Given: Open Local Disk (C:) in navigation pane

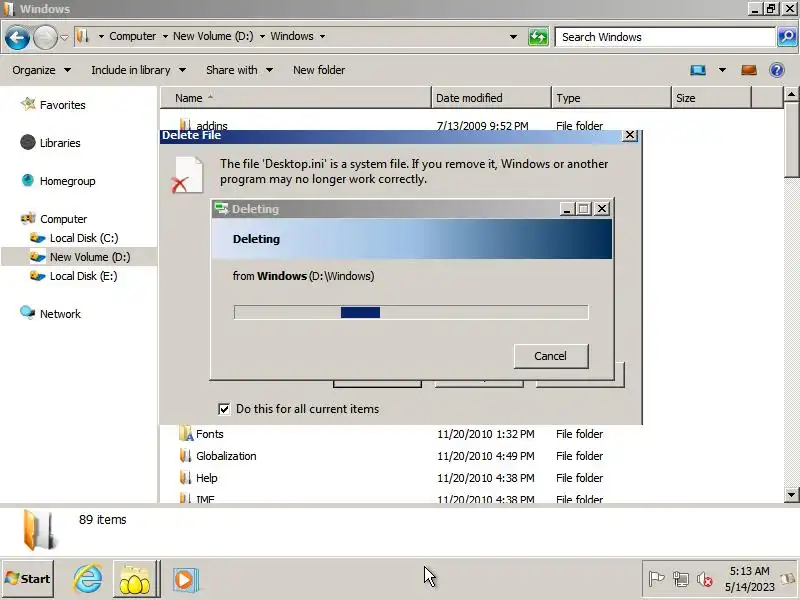Looking at the screenshot, I should click(x=84, y=238).
